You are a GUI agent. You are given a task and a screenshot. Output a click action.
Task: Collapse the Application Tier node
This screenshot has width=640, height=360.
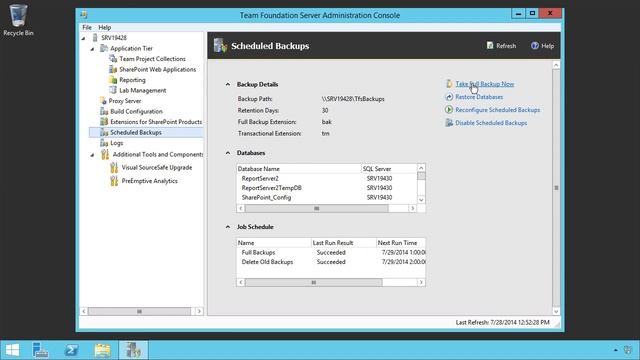click(93, 49)
